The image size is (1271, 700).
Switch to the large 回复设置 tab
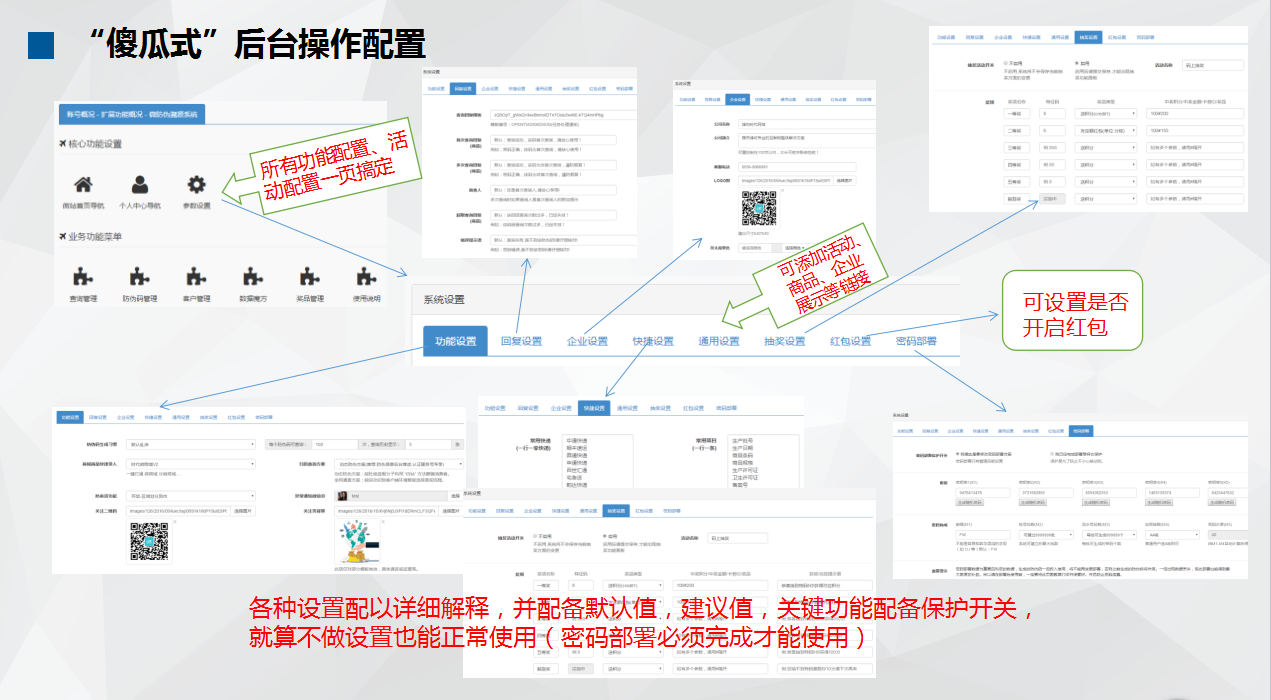(521, 341)
